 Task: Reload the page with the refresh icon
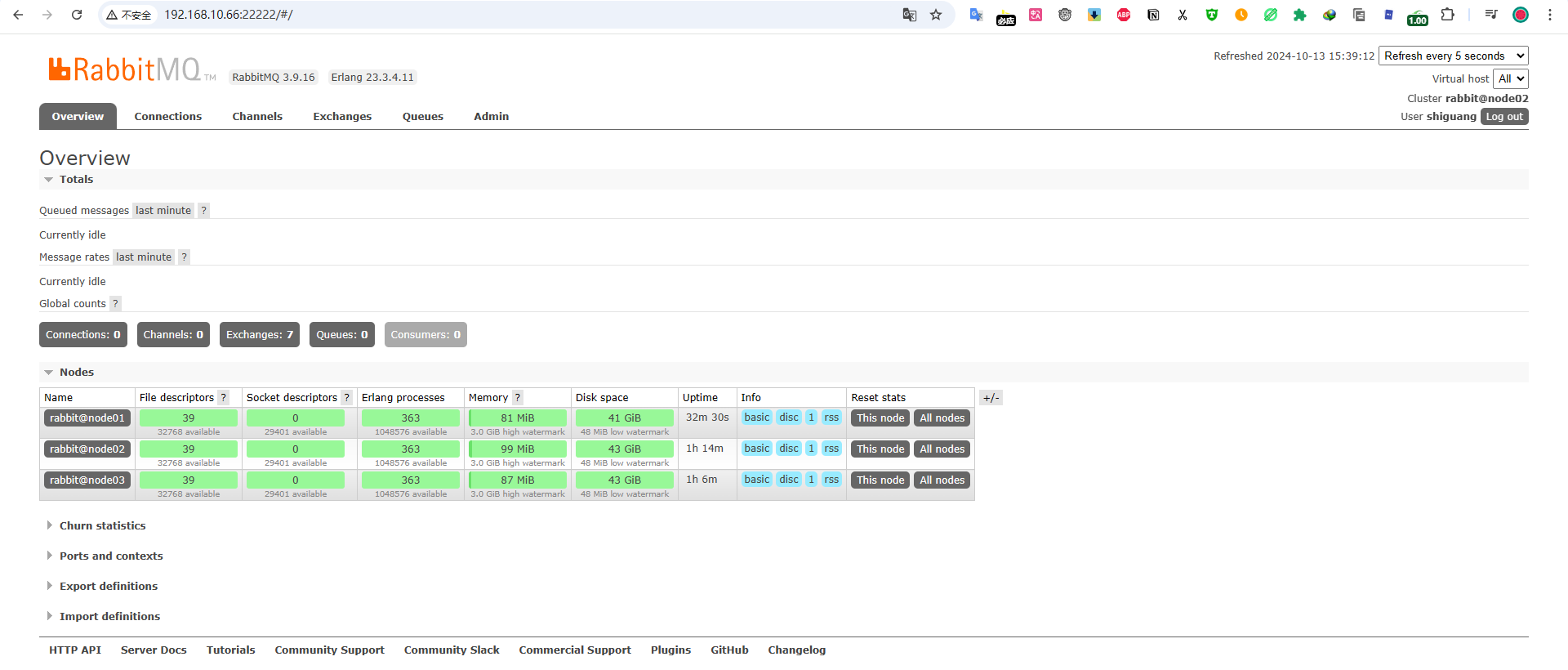click(77, 15)
